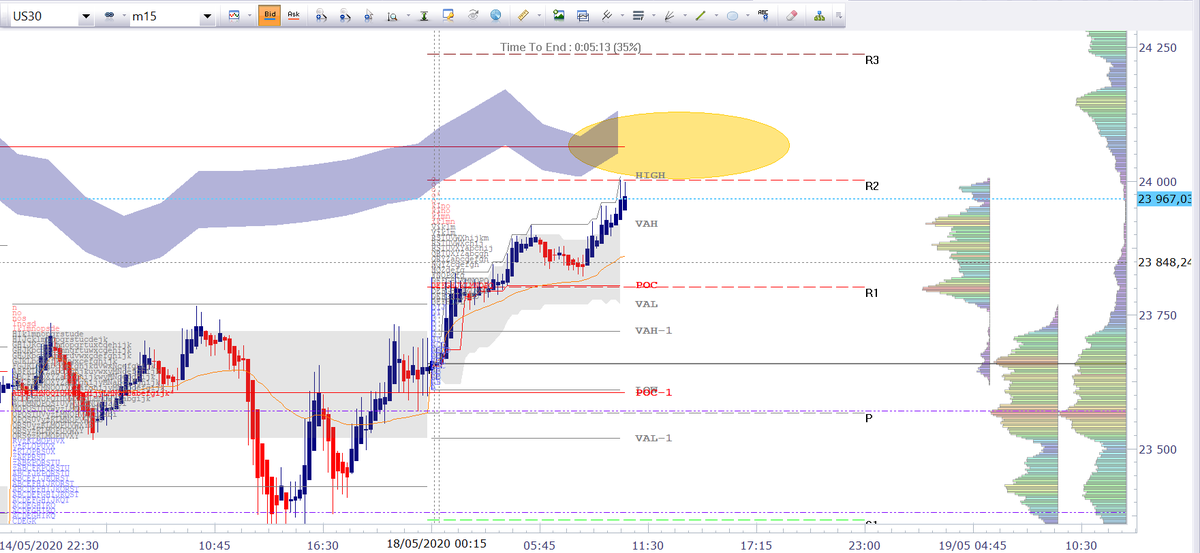
Task: Click the HIGH level label
Action: [x=650, y=175]
